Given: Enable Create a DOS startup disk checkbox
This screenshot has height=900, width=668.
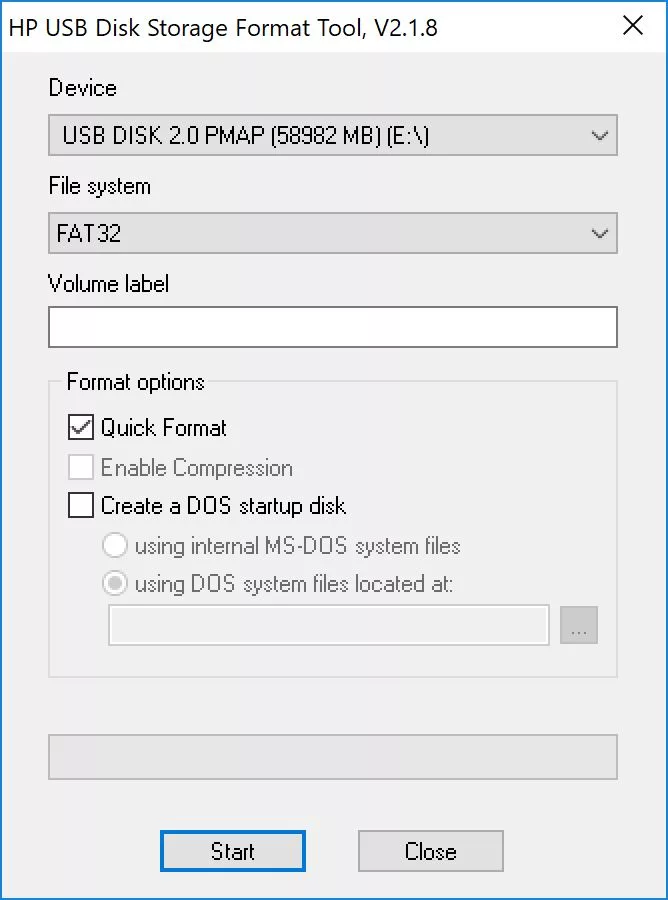Looking at the screenshot, I should [x=81, y=506].
